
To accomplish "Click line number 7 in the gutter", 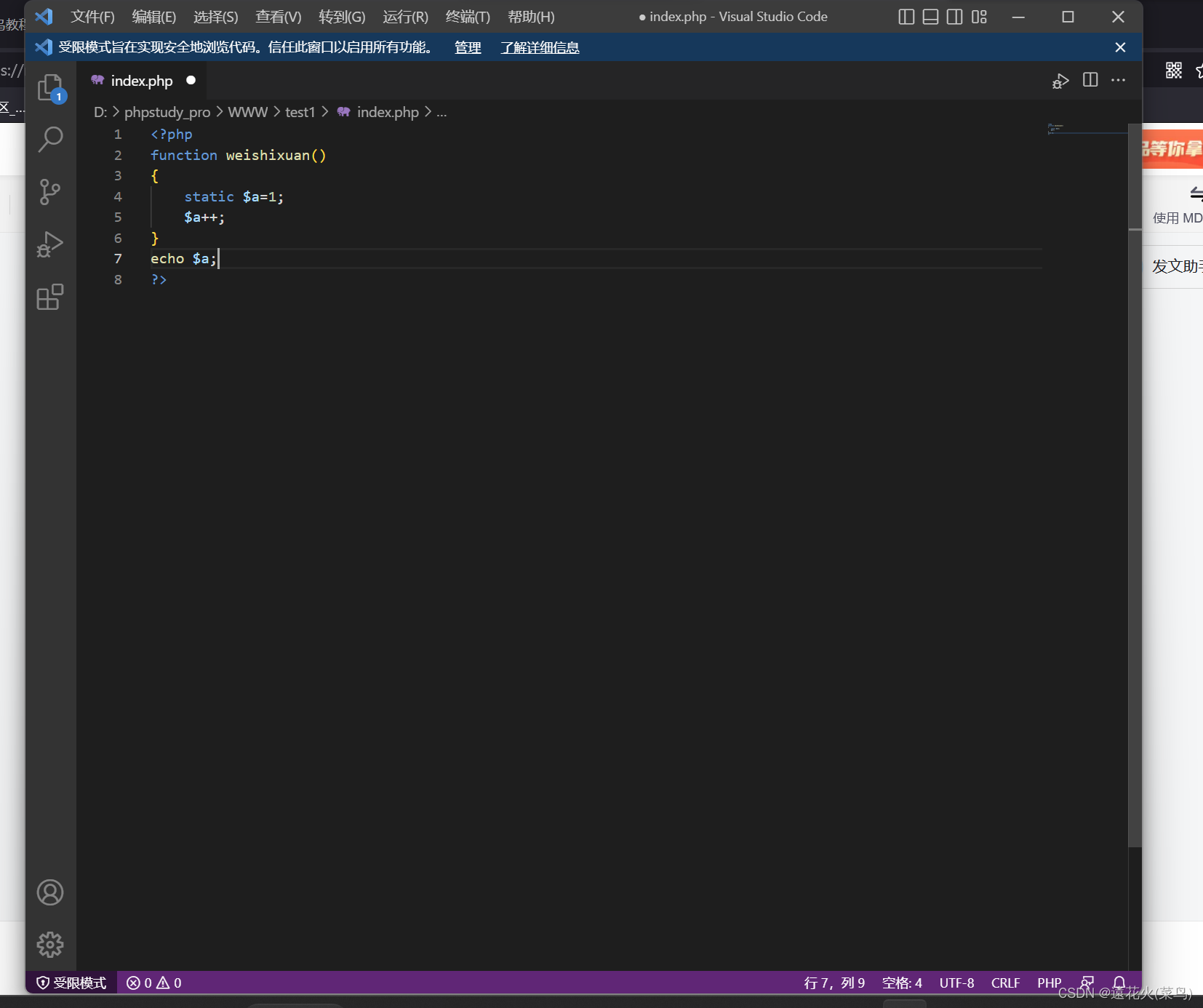I will pos(118,258).
